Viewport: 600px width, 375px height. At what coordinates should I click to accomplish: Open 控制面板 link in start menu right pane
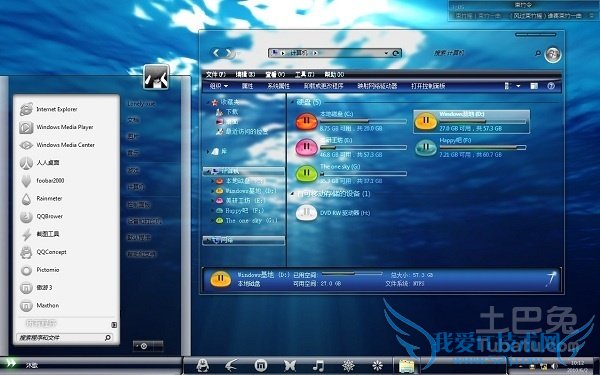139,205
